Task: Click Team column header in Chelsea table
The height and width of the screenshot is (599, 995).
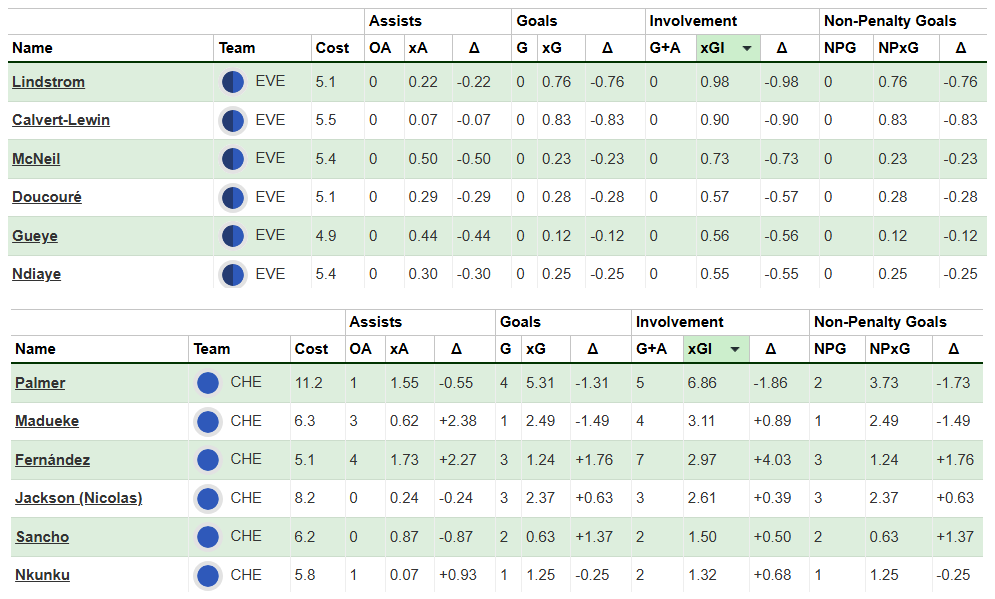Action: pyautogui.click(x=211, y=349)
